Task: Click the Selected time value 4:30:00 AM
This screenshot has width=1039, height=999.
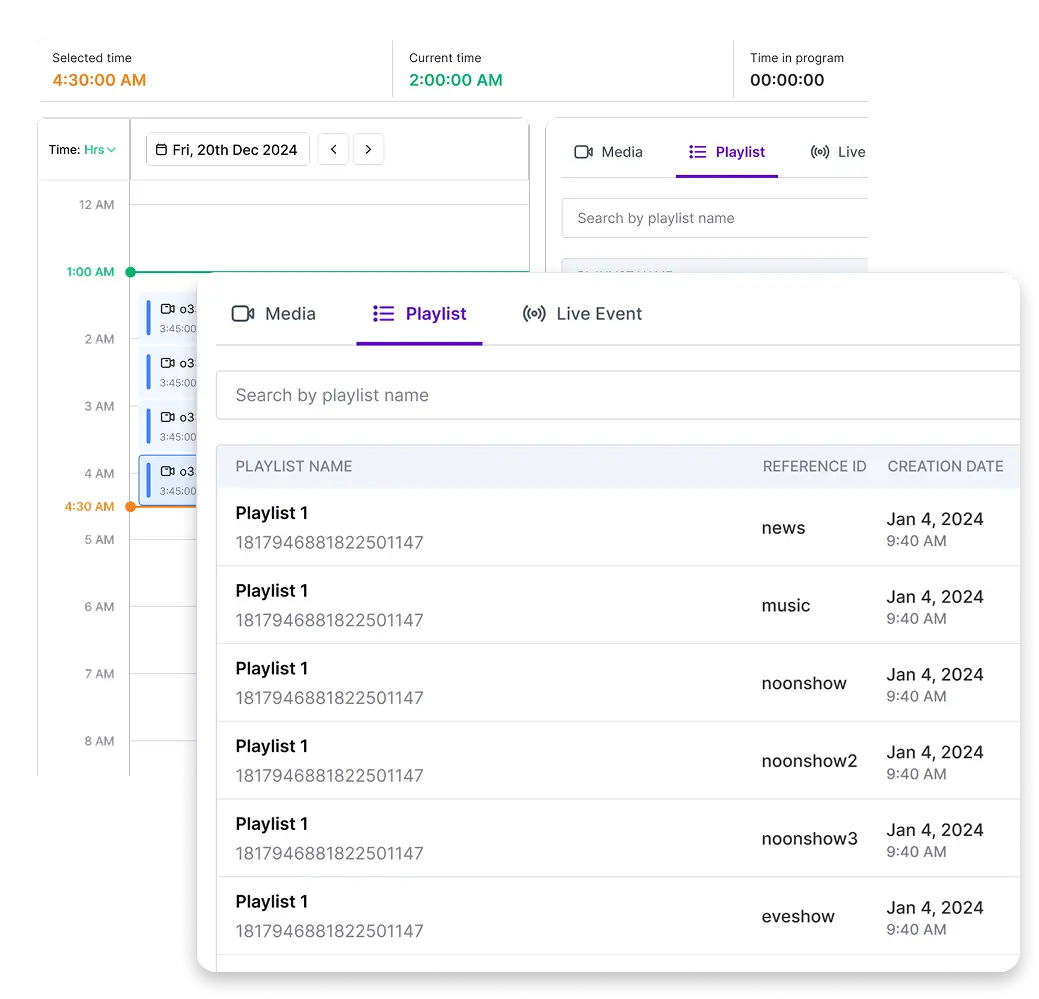Action: pyautogui.click(x=99, y=80)
